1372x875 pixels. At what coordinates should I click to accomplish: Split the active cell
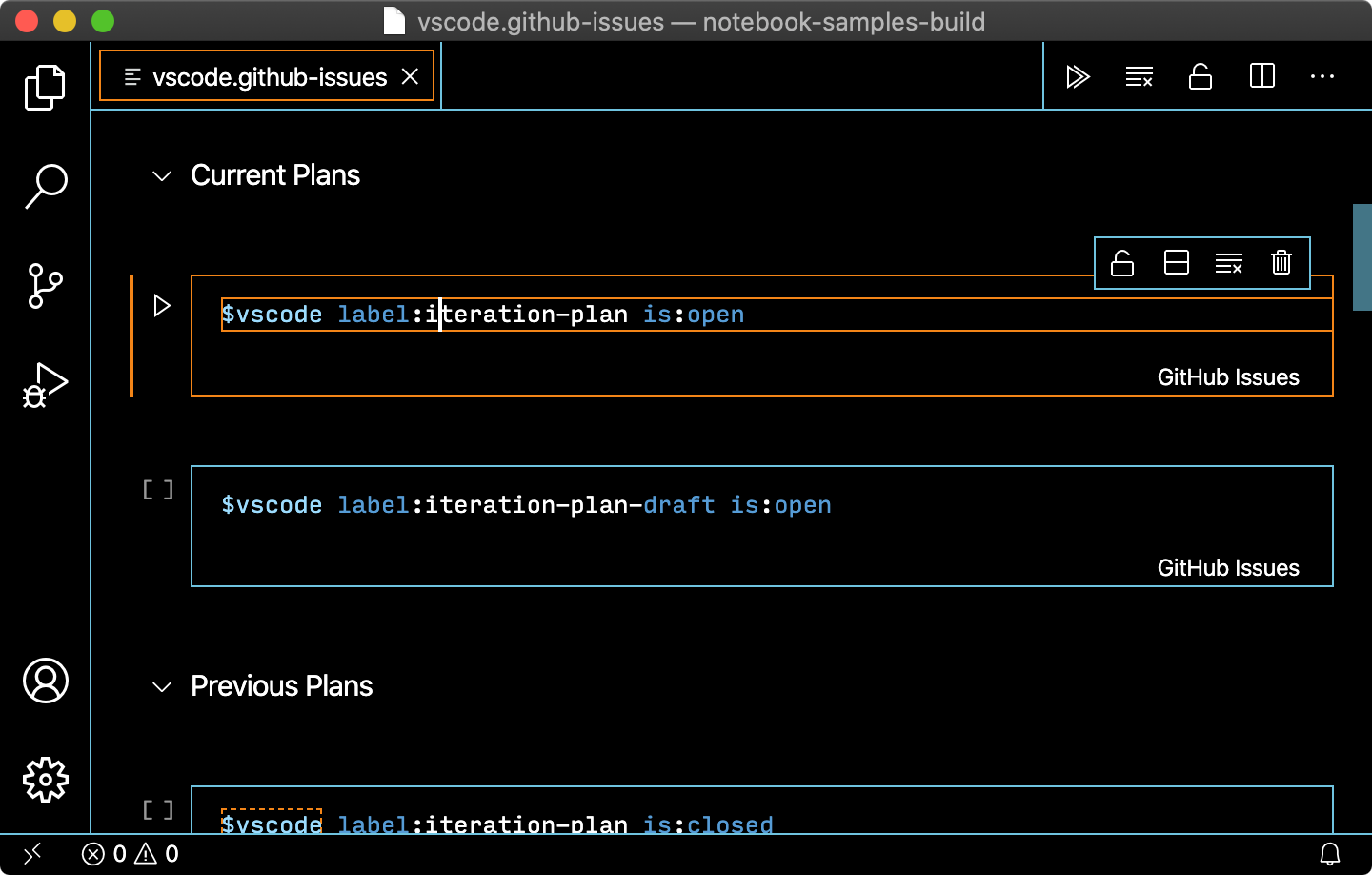(x=1176, y=262)
